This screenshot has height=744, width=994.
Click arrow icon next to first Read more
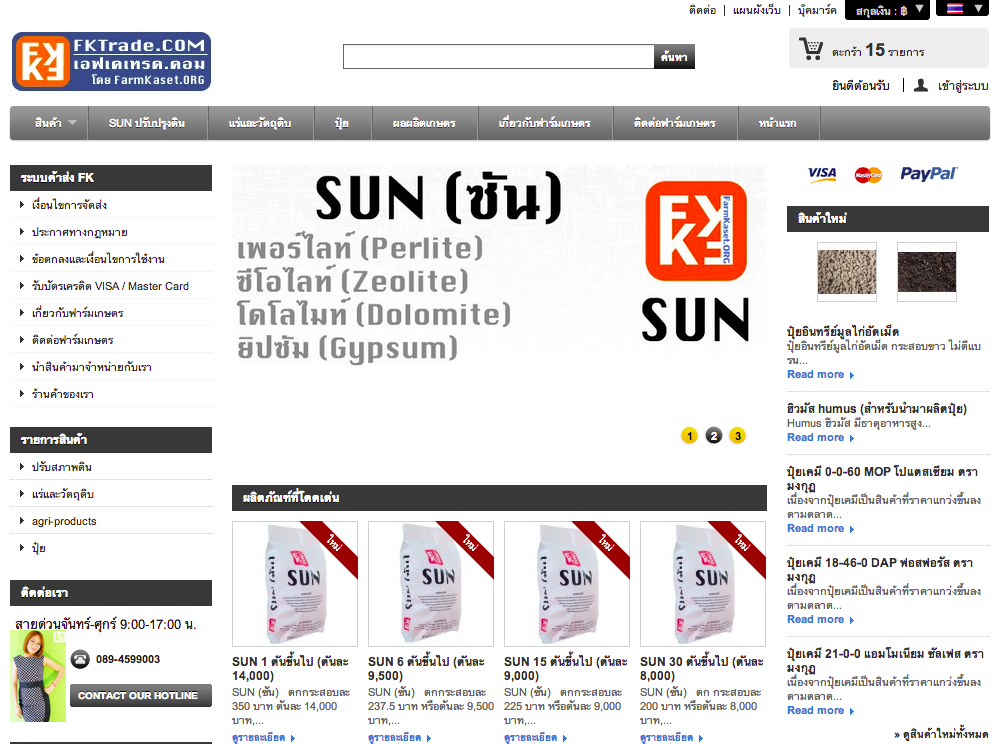851,375
